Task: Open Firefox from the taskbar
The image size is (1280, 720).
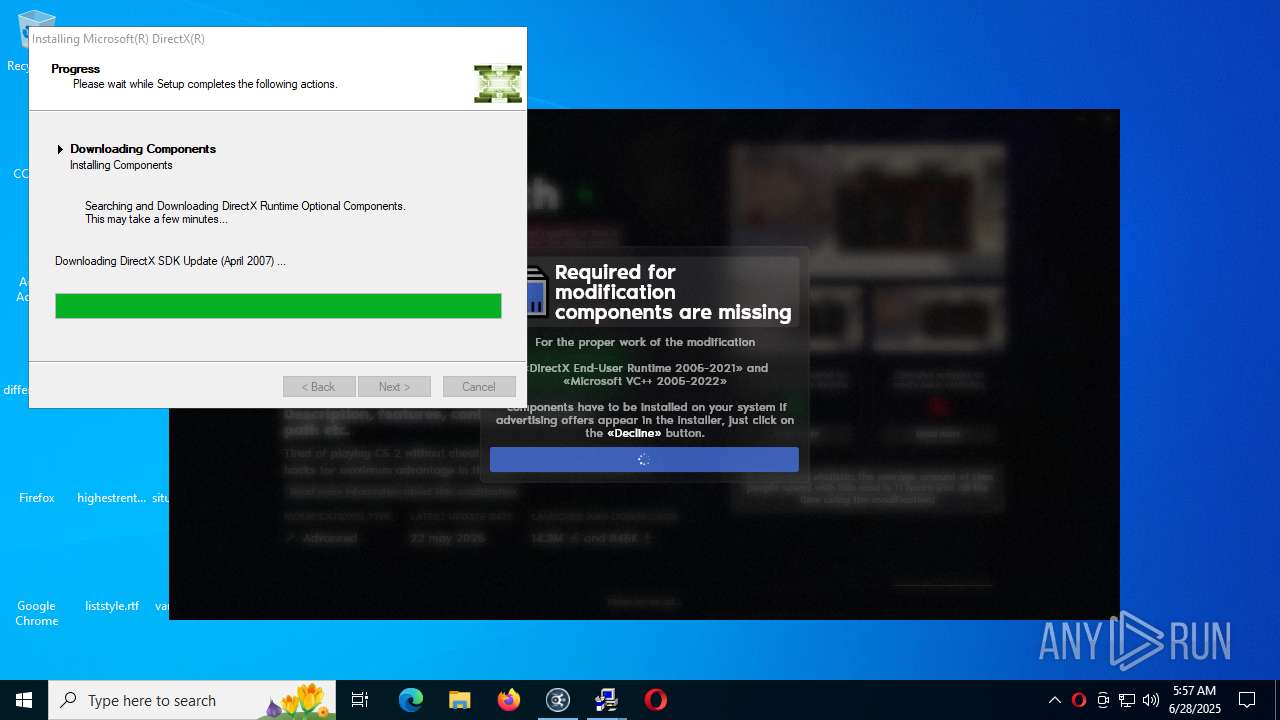Action: click(x=508, y=700)
